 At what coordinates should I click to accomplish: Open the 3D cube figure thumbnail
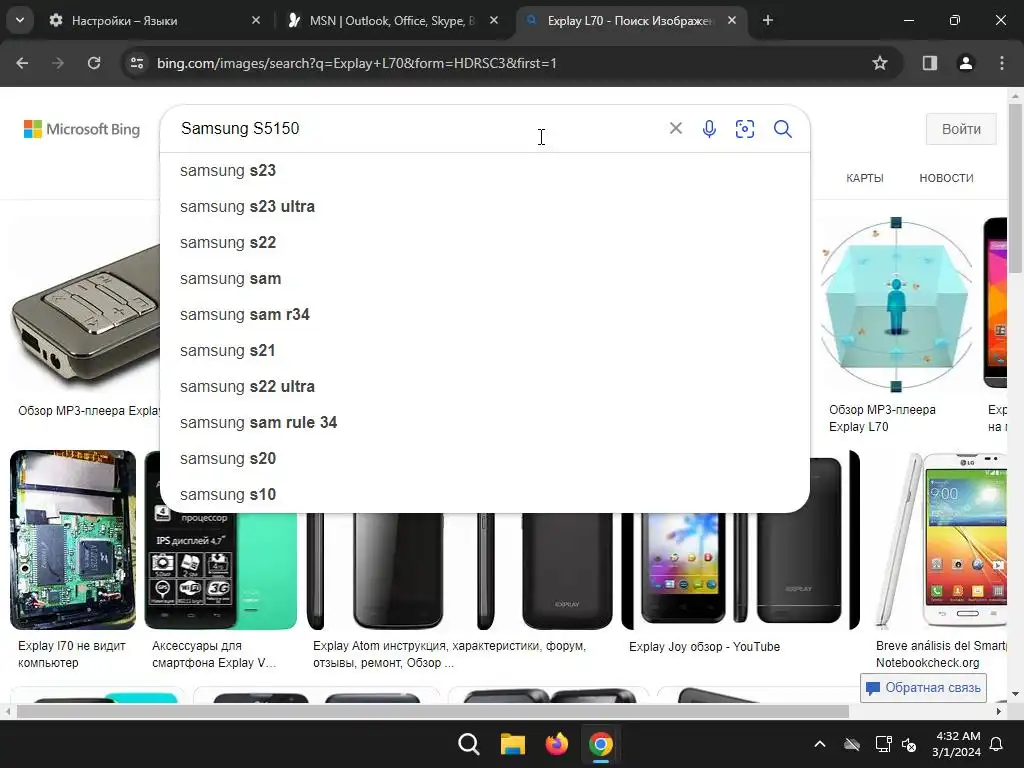[896, 304]
